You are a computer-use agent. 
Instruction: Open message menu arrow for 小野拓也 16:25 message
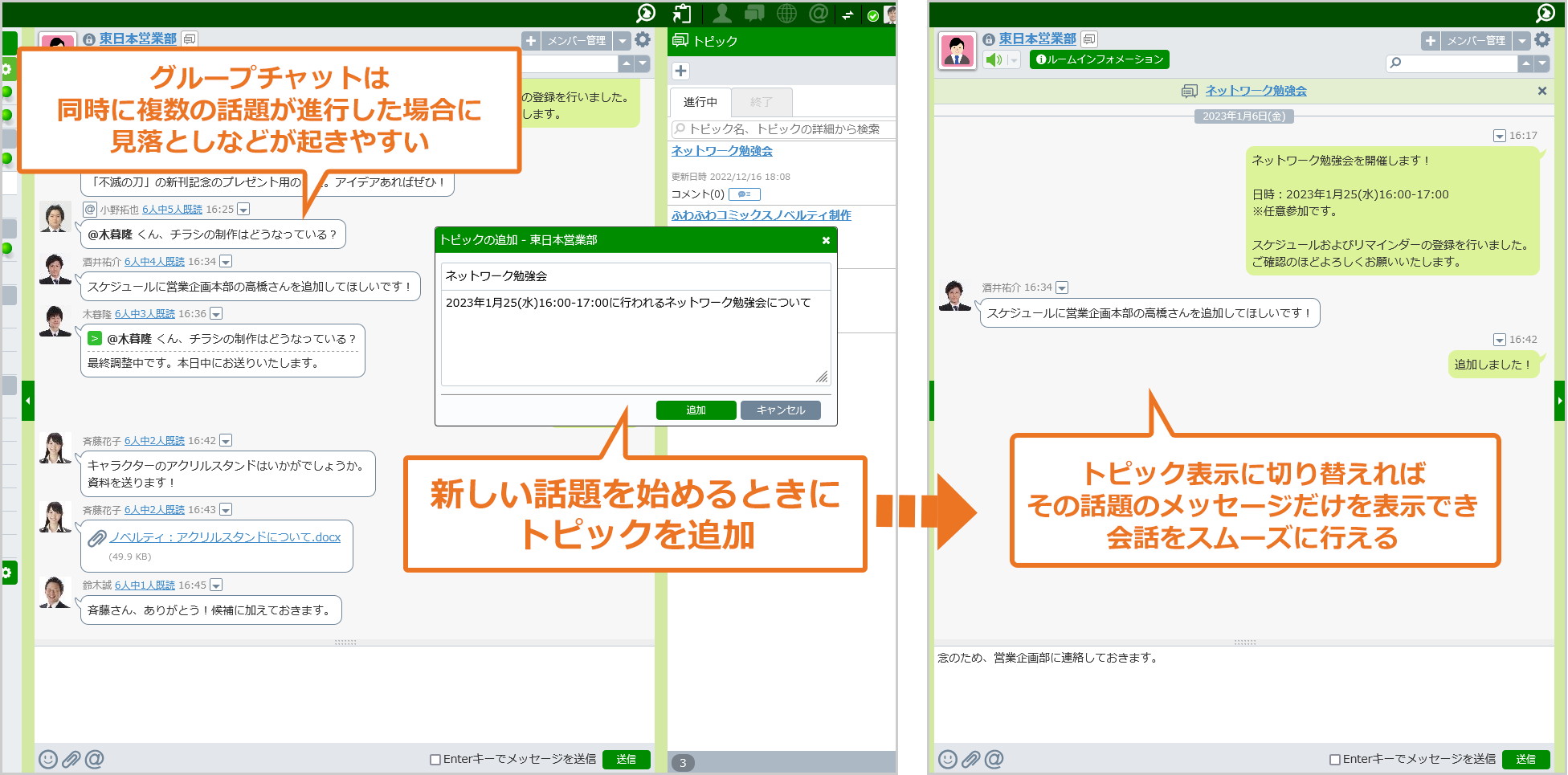243,210
